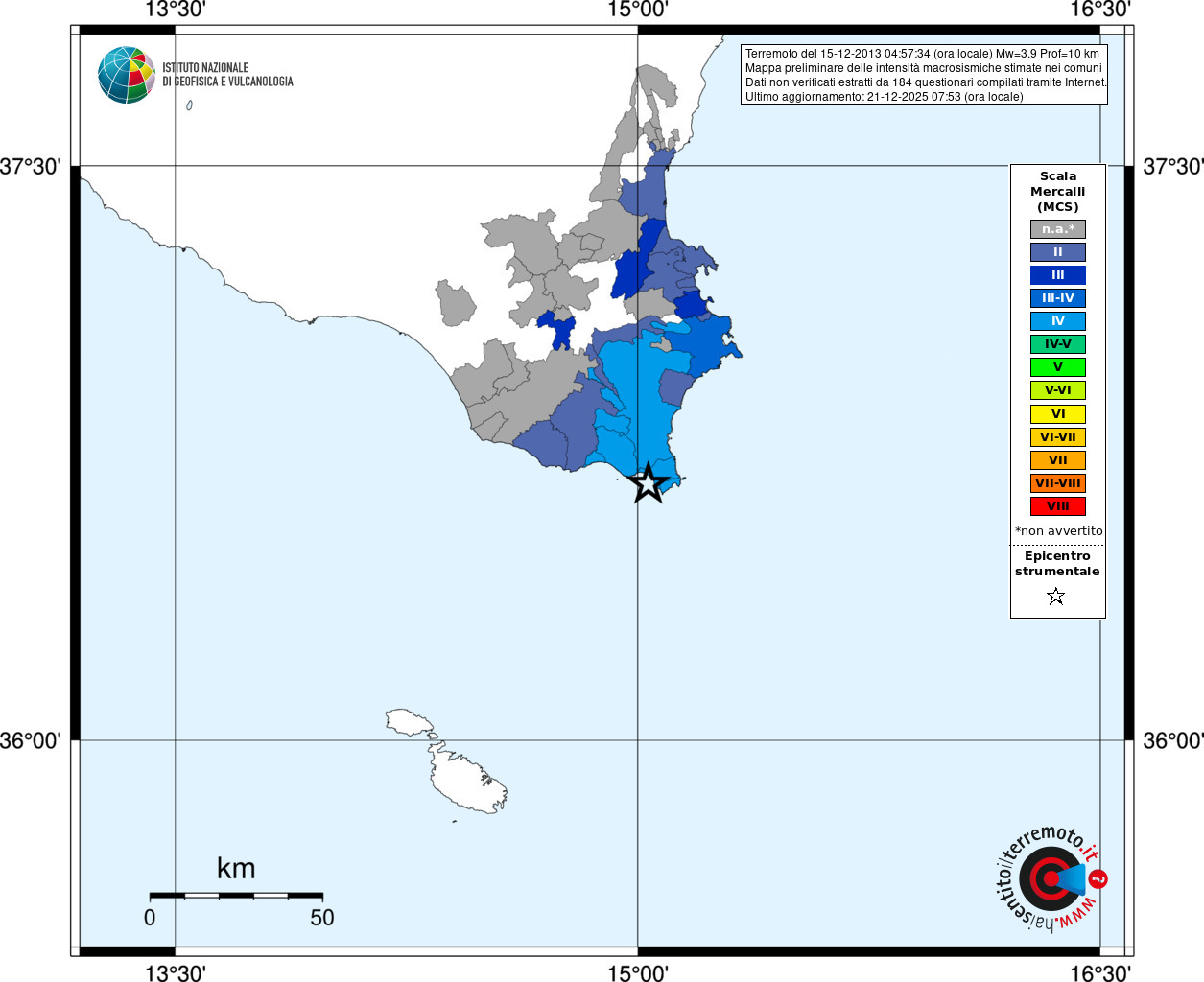The width and height of the screenshot is (1204, 982).
Task: Click the '50' scale bar value
Action: [322, 918]
